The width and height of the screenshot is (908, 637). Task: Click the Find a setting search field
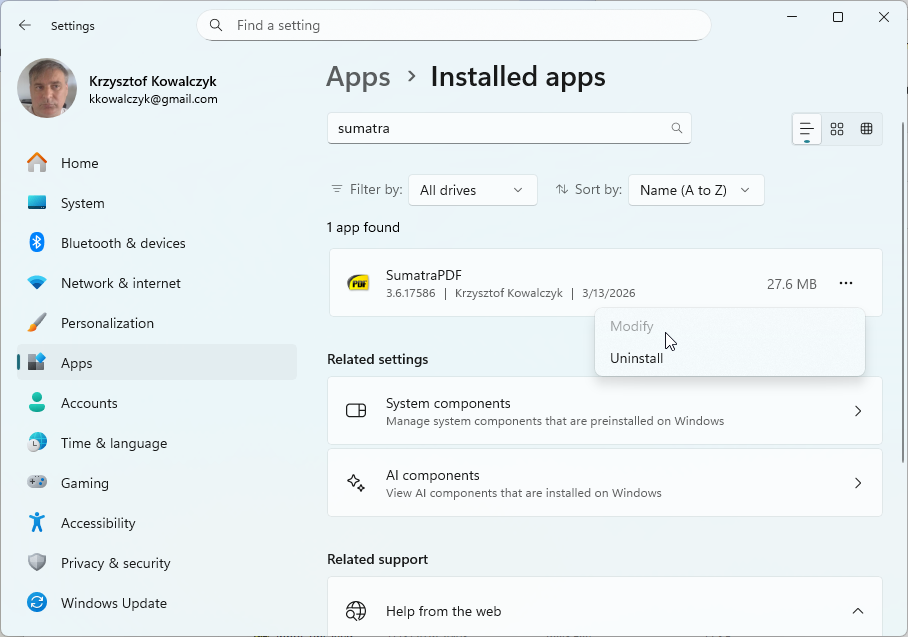(454, 25)
